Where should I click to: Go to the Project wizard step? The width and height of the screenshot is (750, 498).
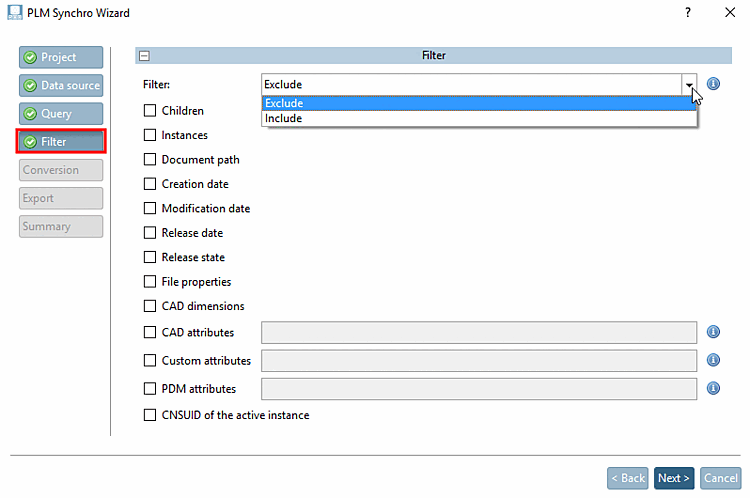60,58
